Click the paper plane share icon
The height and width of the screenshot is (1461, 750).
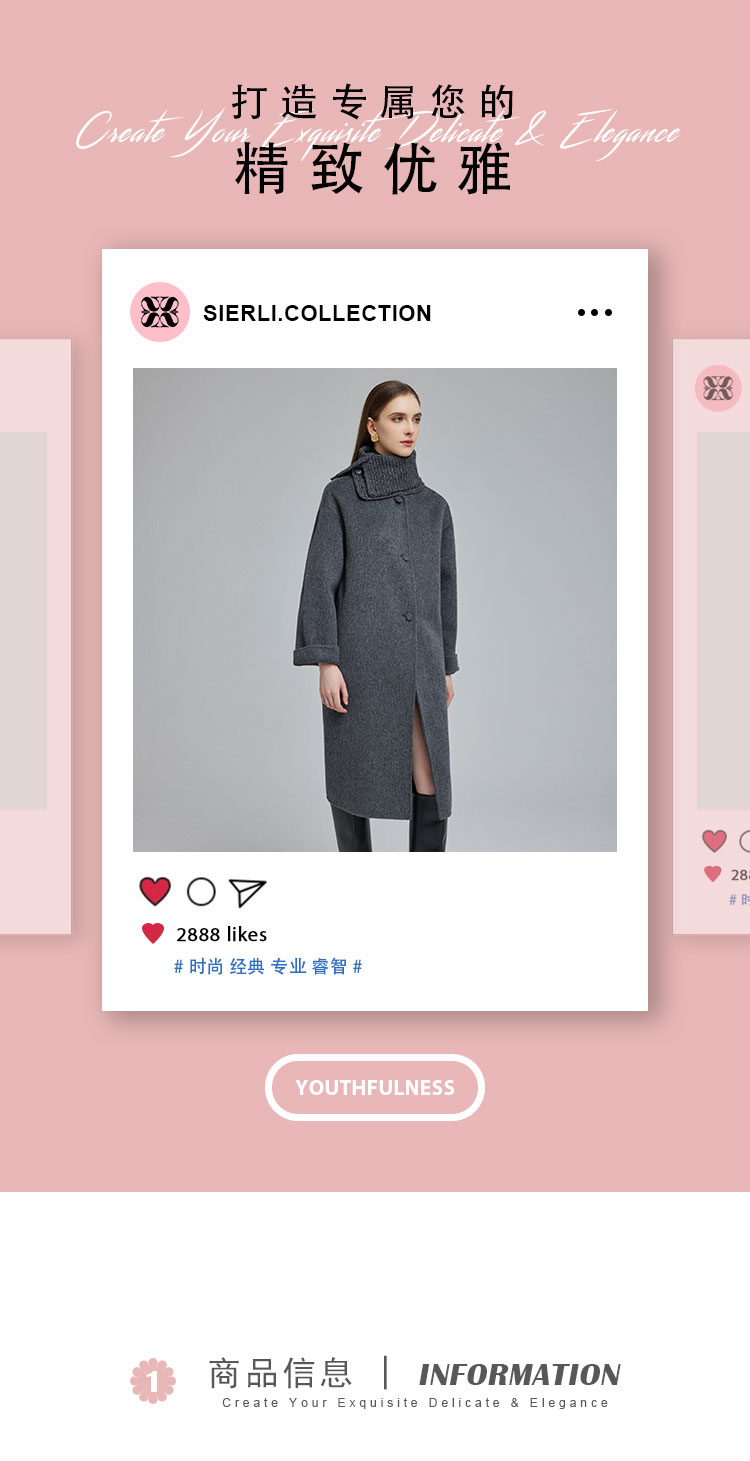point(247,892)
